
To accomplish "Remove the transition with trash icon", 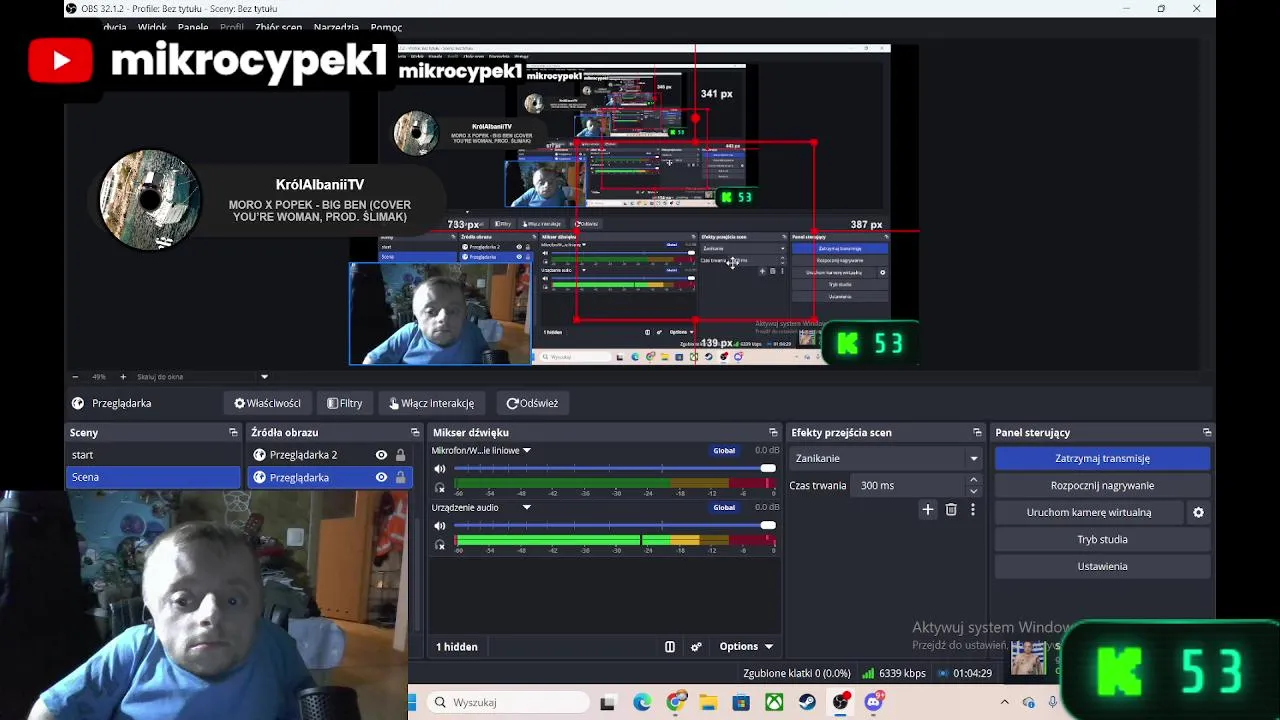I will coord(951,510).
